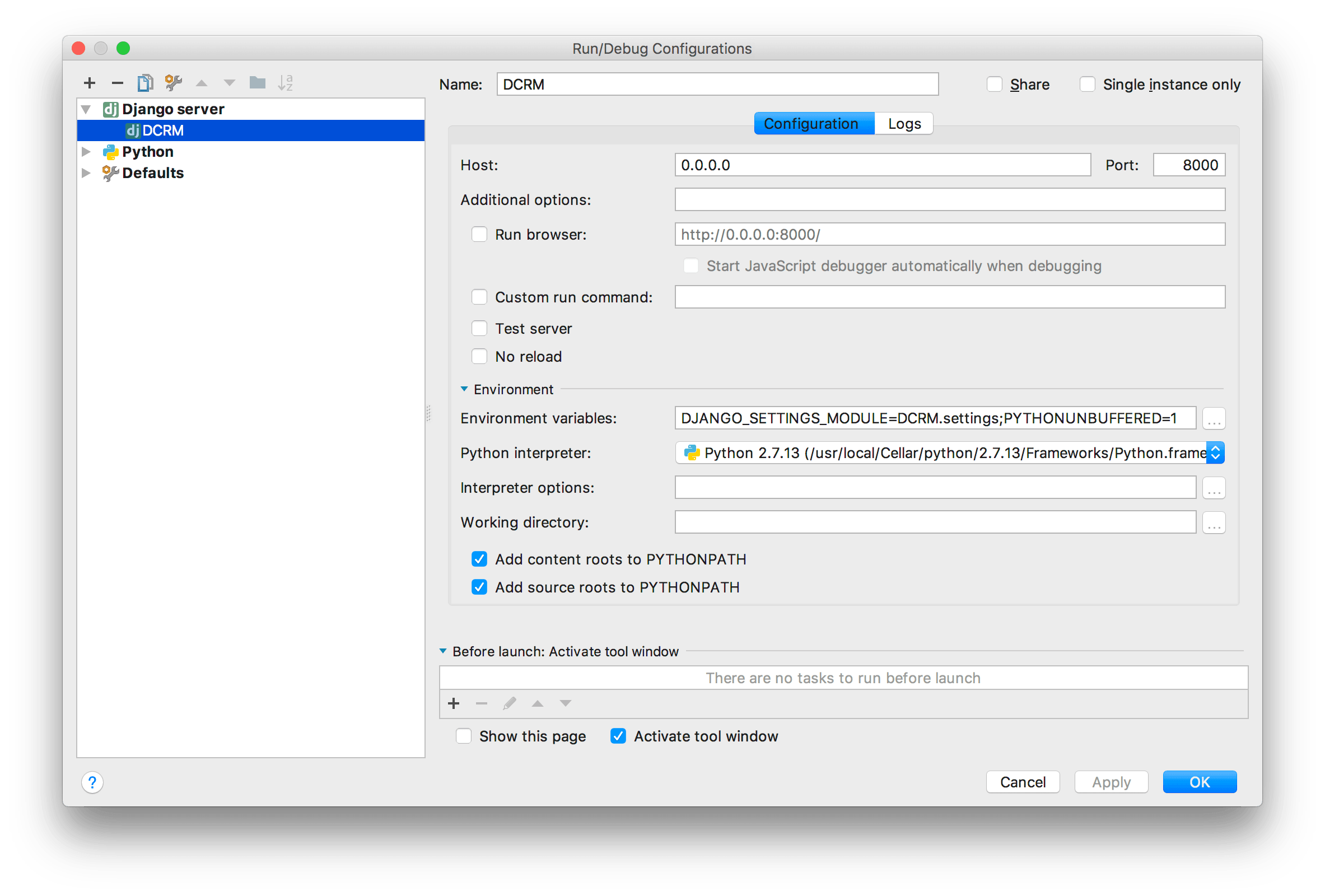Browse working directory ellipsis button
This screenshot has width=1325, height=896.
tap(1214, 522)
